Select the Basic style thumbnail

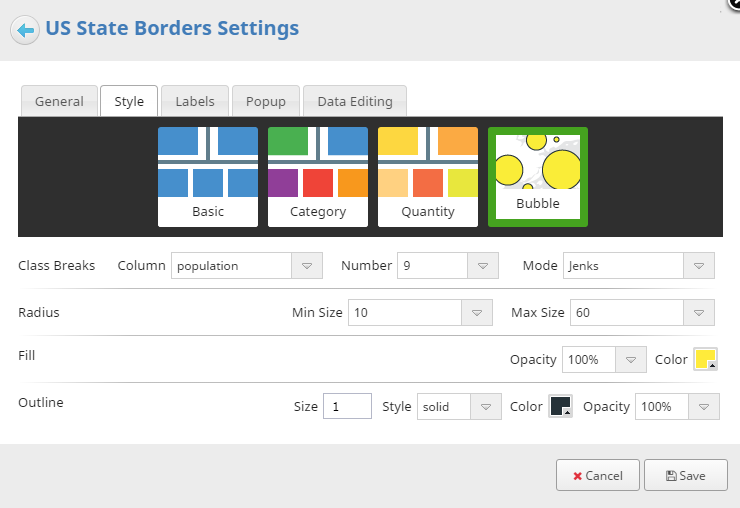(208, 177)
